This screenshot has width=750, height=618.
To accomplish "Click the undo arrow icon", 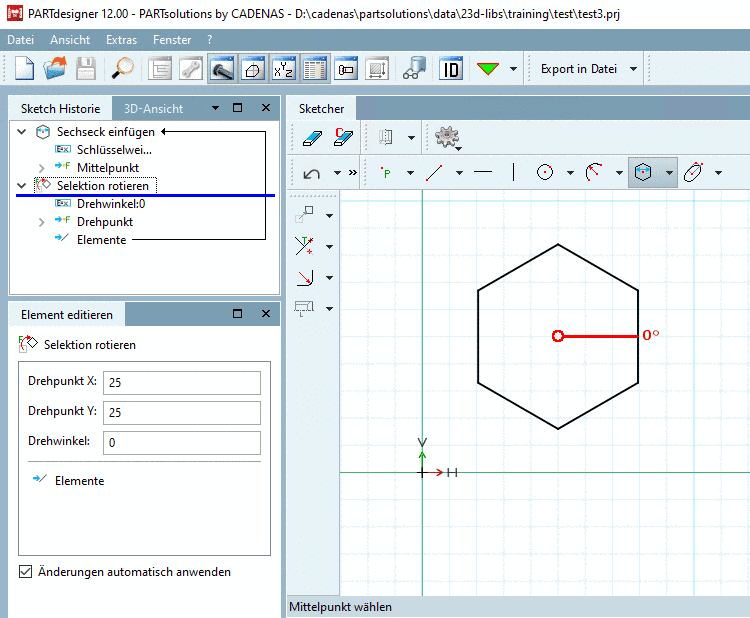I will click(x=312, y=172).
